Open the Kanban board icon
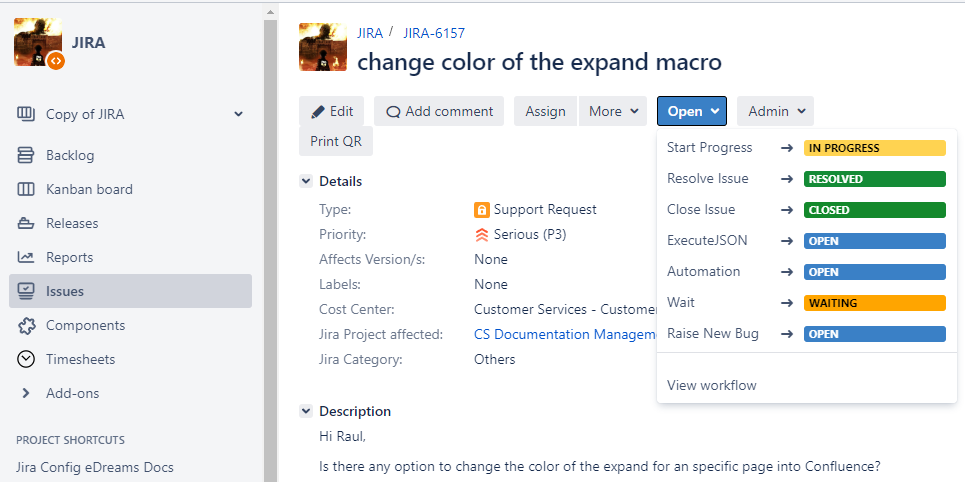The height and width of the screenshot is (482, 965). coord(27,189)
